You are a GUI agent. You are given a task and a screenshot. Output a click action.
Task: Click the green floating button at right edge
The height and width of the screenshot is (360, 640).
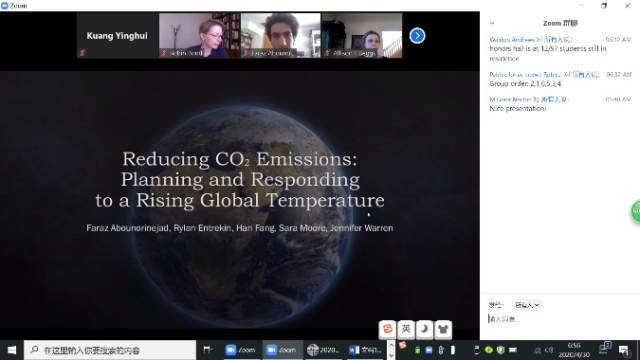[636, 211]
